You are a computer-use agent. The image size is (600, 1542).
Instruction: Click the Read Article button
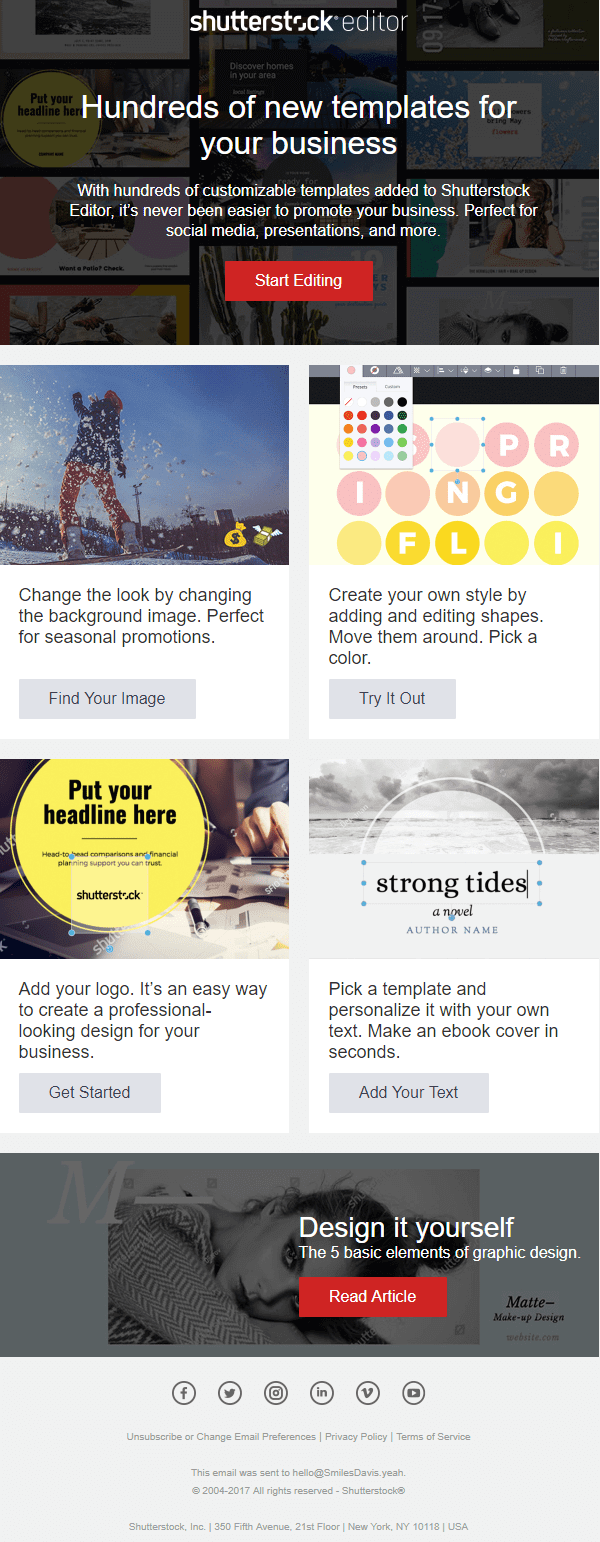point(373,1297)
